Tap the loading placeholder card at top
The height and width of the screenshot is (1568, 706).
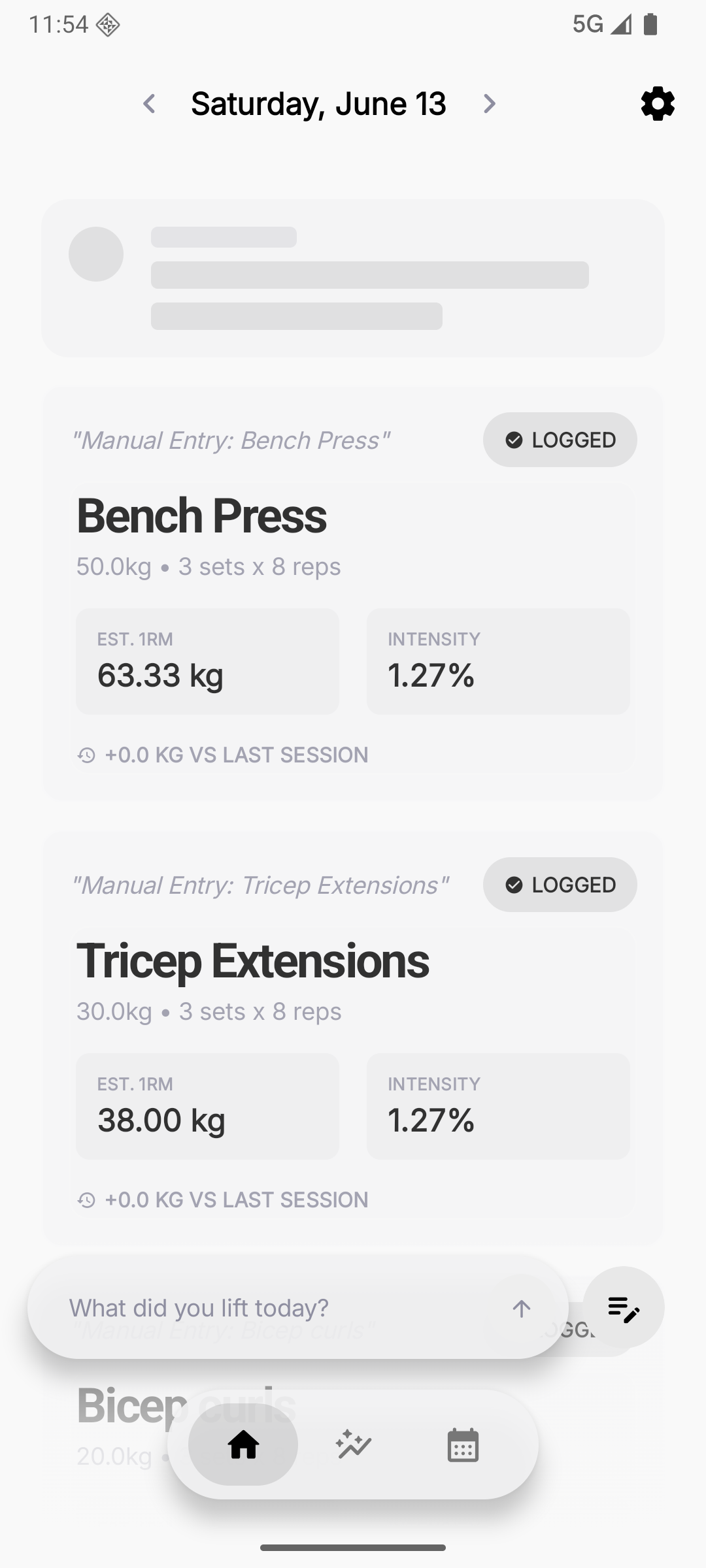click(353, 278)
